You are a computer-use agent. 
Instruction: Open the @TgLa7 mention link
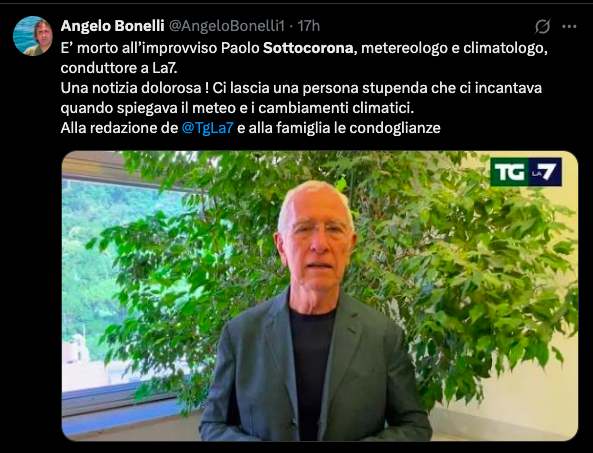click(x=207, y=128)
